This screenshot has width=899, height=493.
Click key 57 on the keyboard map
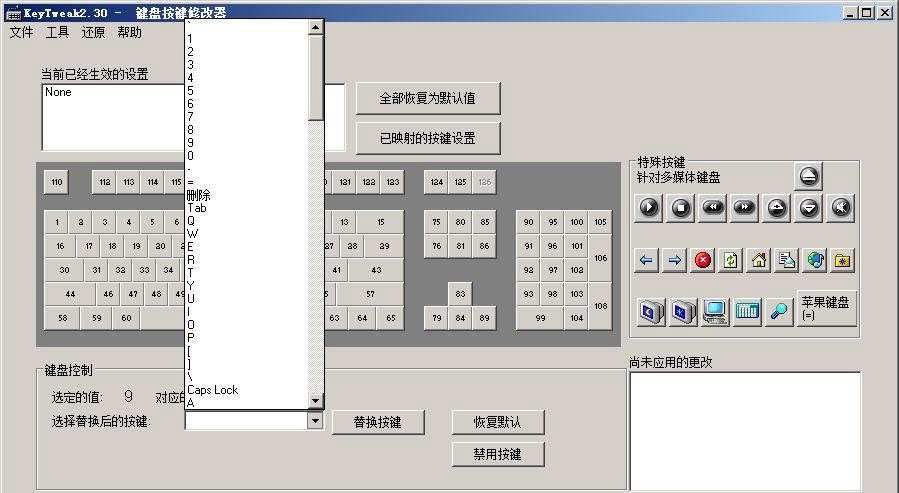[x=370, y=294]
